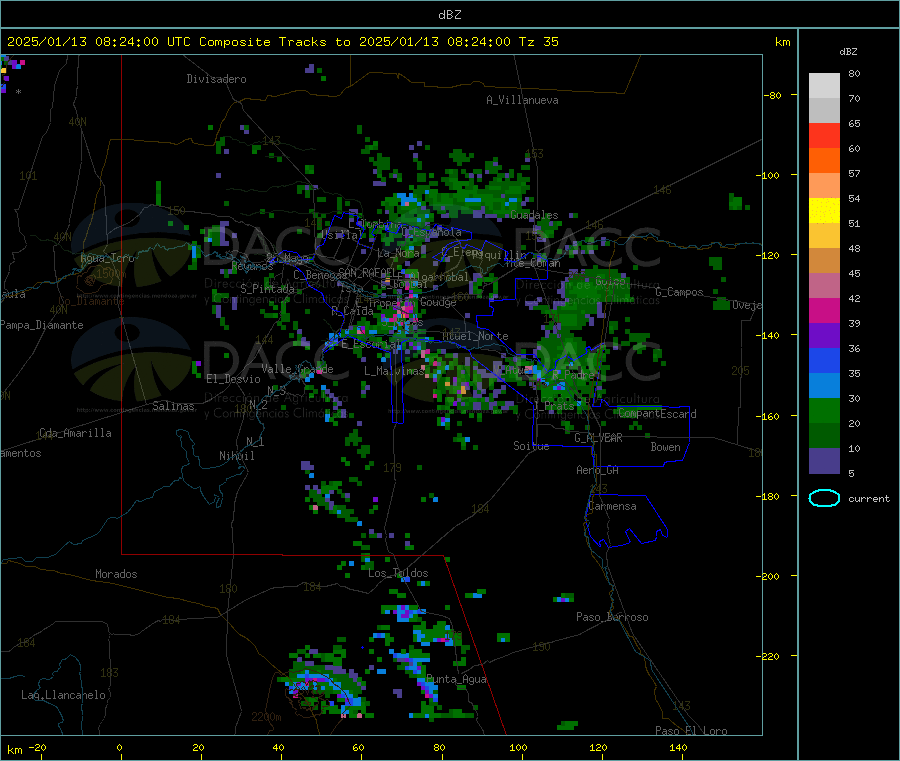Click the cyan current track oval icon
900x761 pixels.
(824, 498)
